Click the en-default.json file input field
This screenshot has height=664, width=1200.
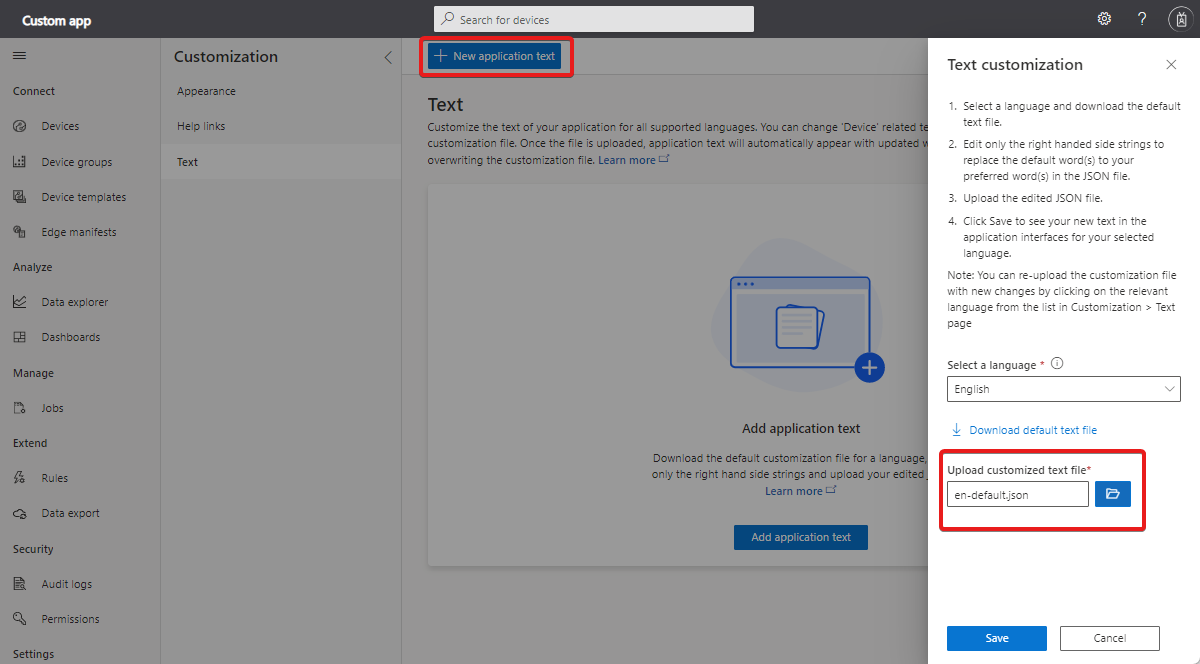(x=1017, y=494)
